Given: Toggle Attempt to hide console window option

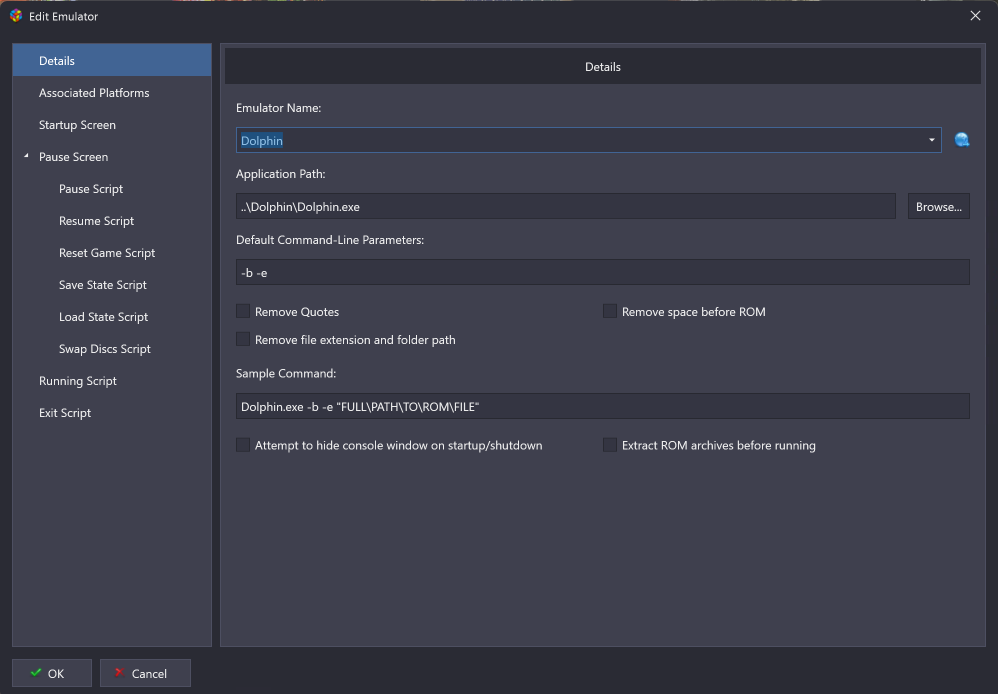Looking at the screenshot, I should (242, 445).
